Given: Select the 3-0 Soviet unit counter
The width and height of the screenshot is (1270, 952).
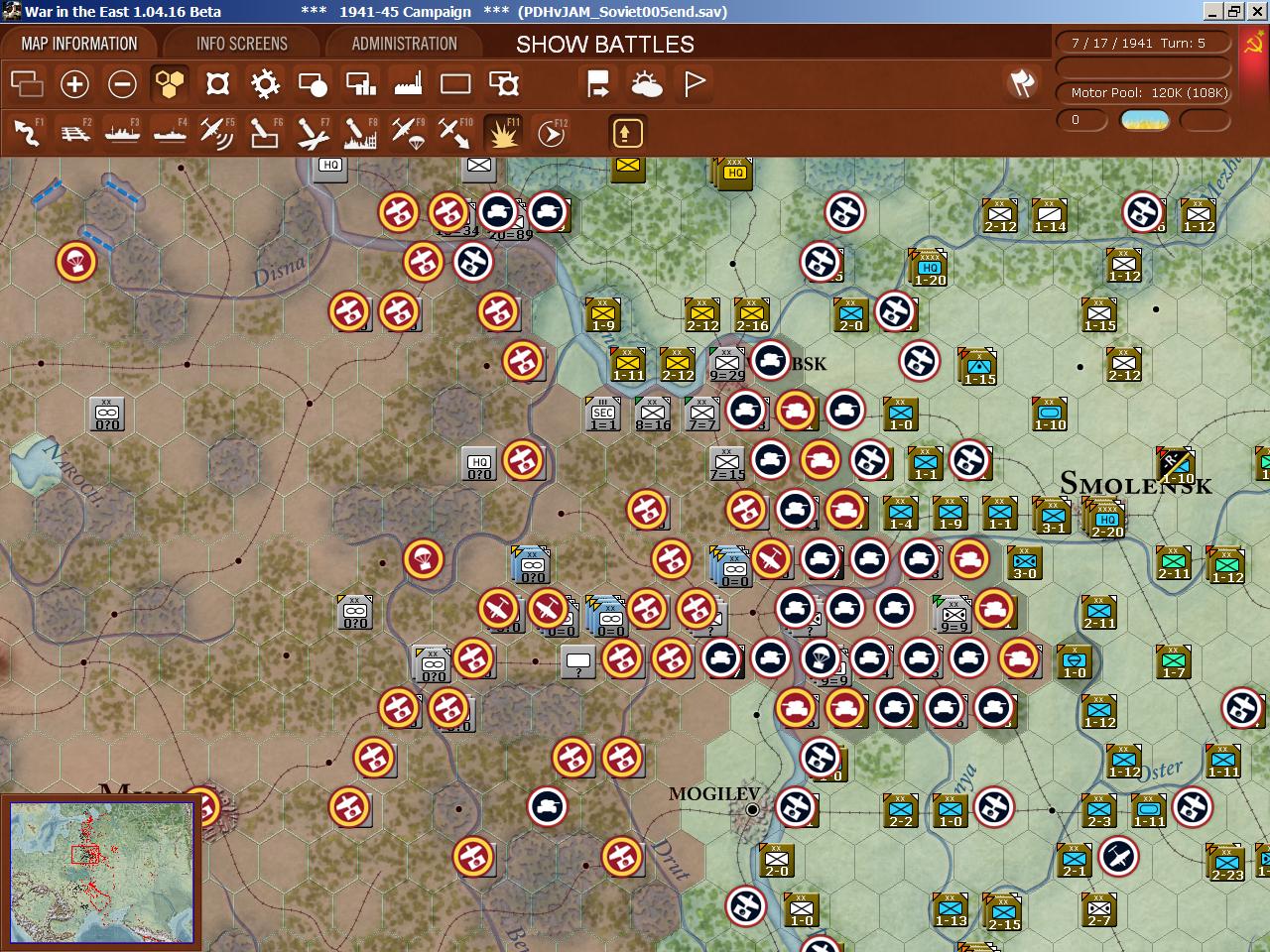Looking at the screenshot, I should [x=1025, y=562].
